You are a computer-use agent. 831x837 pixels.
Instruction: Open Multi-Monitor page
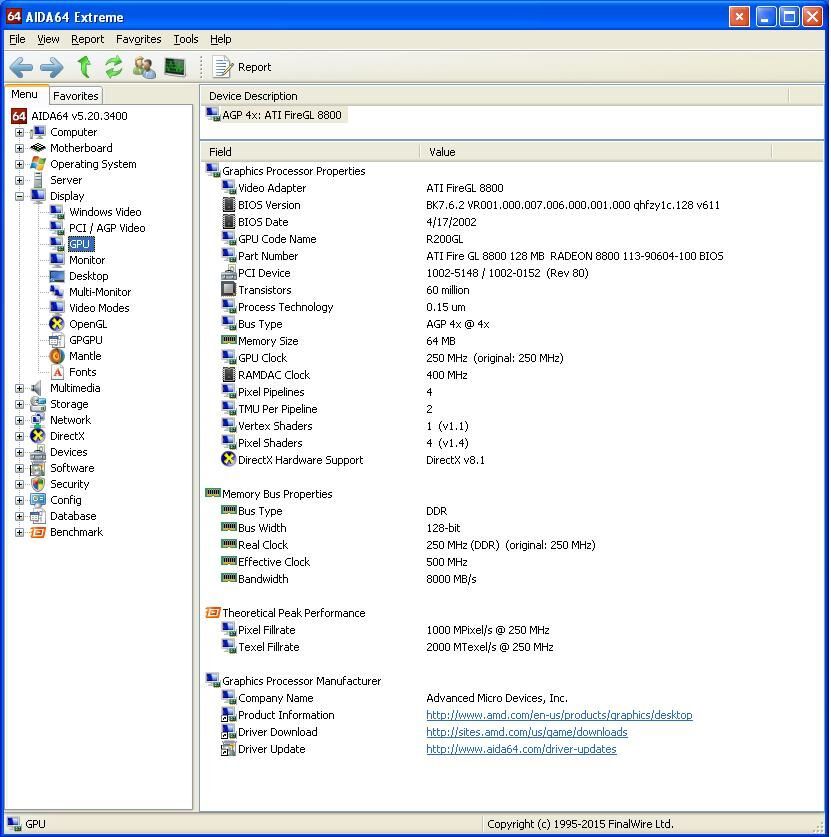click(100, 292)
